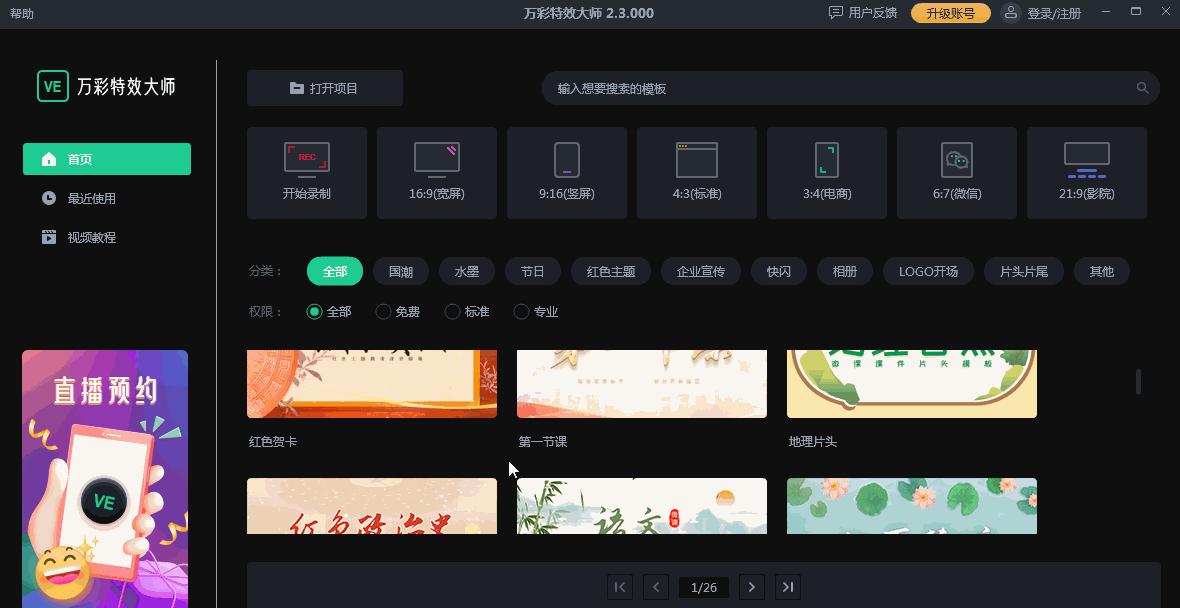Click the 打开项目 button
Image resolution: width=1180 pixels, height=608 pixels.
click(x=324, y=88)
